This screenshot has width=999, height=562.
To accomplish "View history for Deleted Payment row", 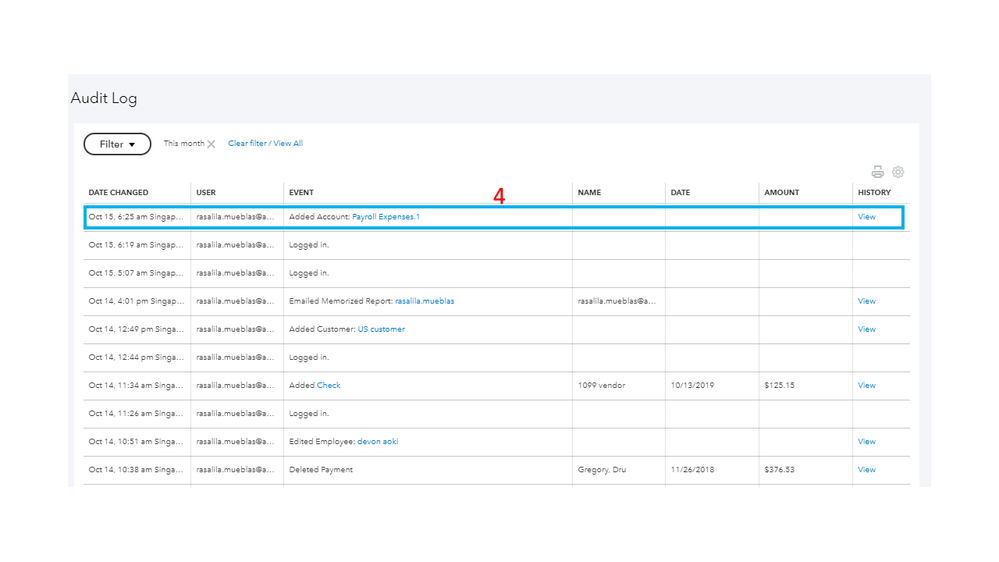I will click(x=866, y=469).
